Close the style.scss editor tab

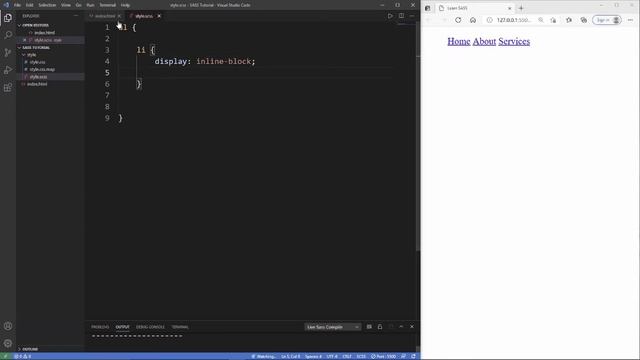click(159, 16)
